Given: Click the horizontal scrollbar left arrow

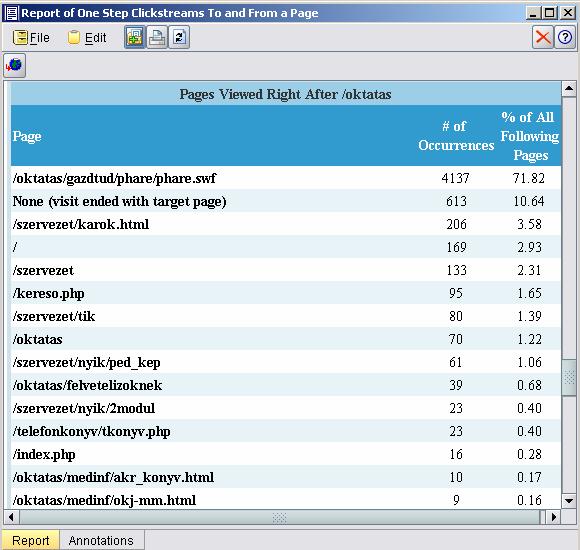Looking at the screenshot, I should (x=11, y=517).
